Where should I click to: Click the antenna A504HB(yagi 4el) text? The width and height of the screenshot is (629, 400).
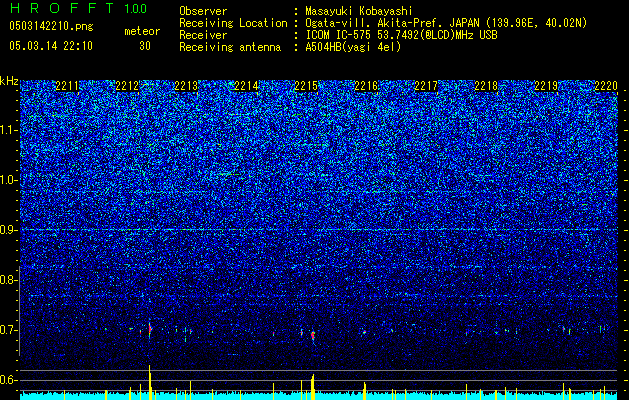click(x=353, y=47)
